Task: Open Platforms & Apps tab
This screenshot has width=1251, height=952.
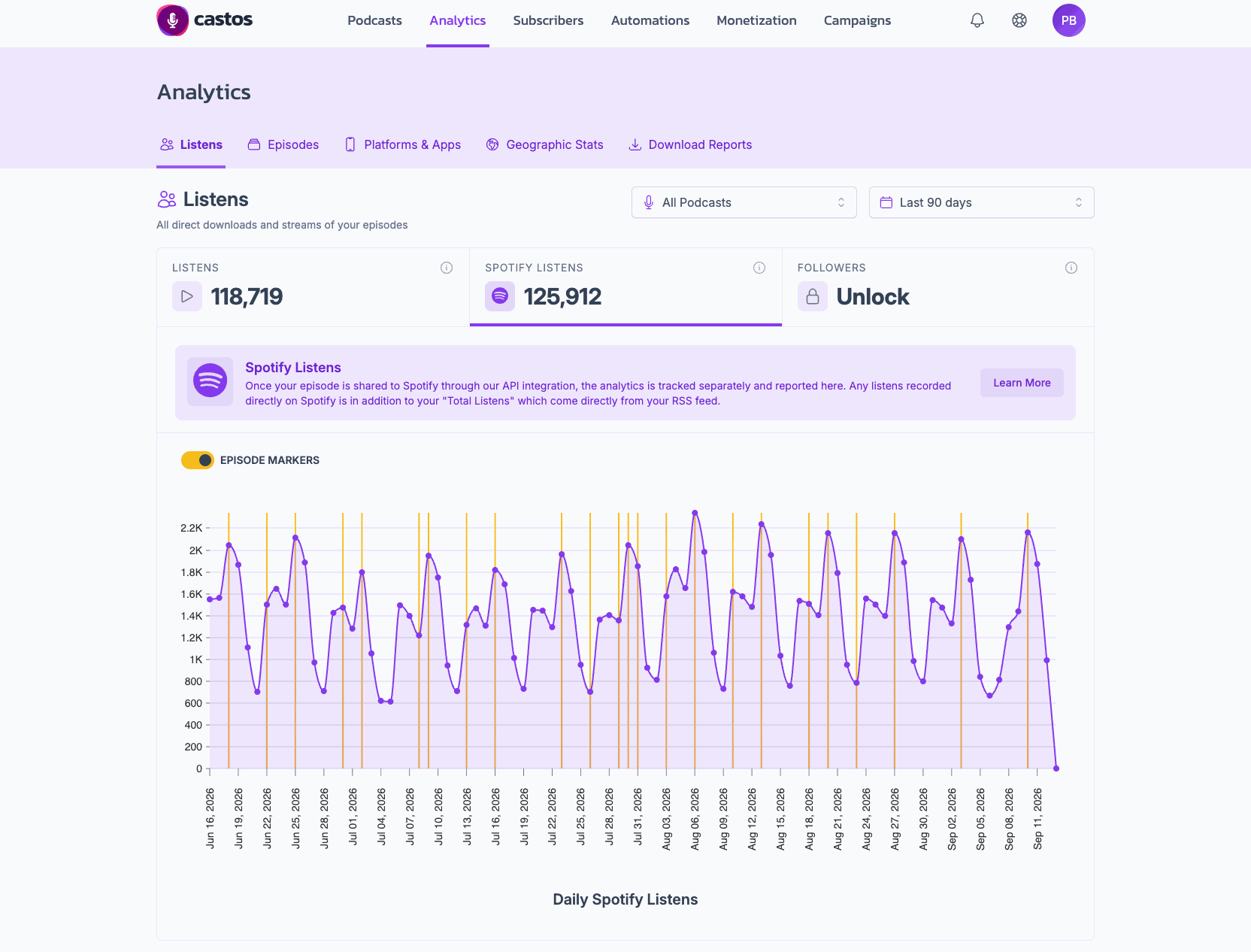Action: pos(402,144)
